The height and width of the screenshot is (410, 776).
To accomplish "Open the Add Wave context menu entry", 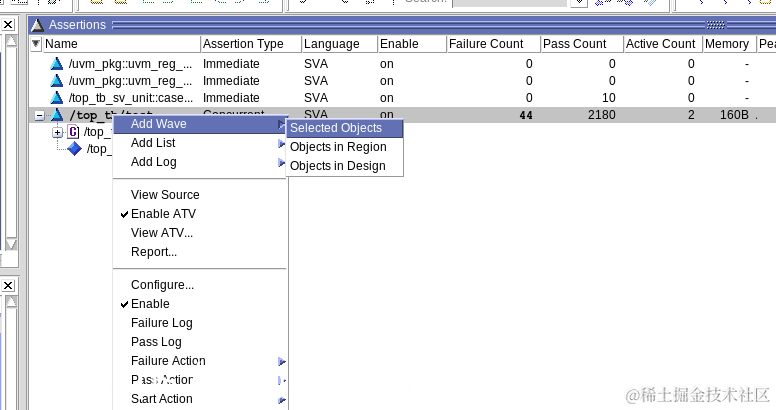I will pyautogui.click(x=200, y=124).
